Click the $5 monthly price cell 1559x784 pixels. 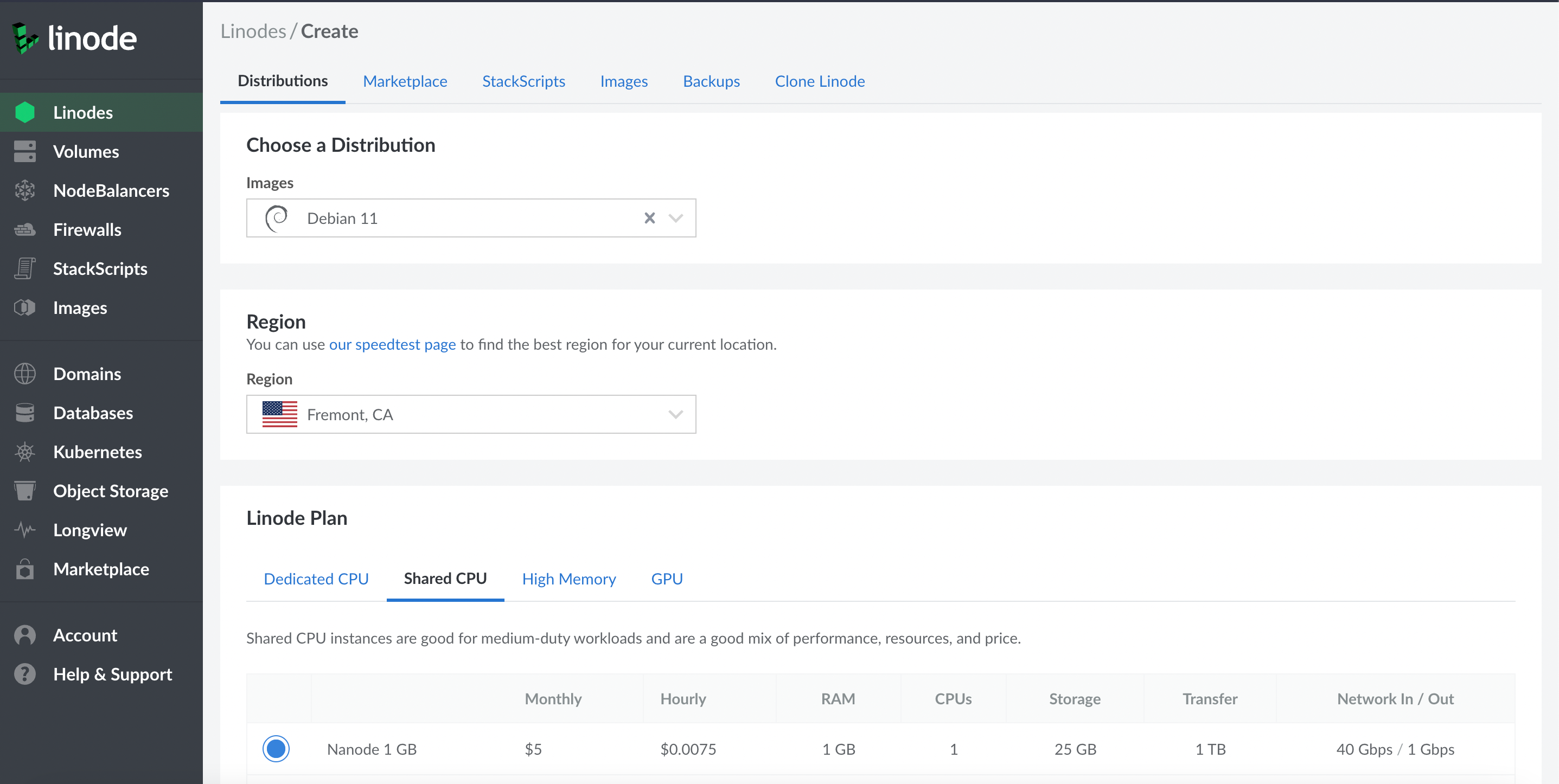(x=533, y=749)
